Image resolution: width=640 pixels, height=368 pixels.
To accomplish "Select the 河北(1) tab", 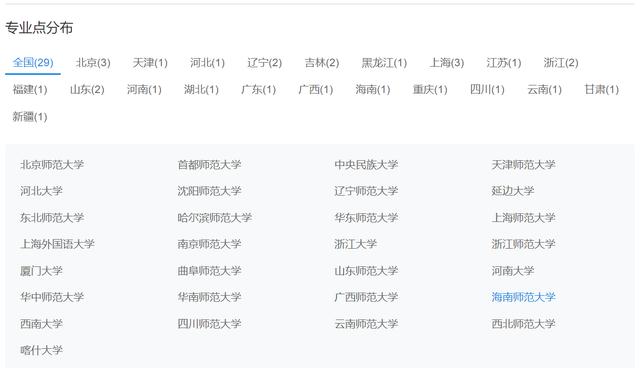I will tap(207, 62).
